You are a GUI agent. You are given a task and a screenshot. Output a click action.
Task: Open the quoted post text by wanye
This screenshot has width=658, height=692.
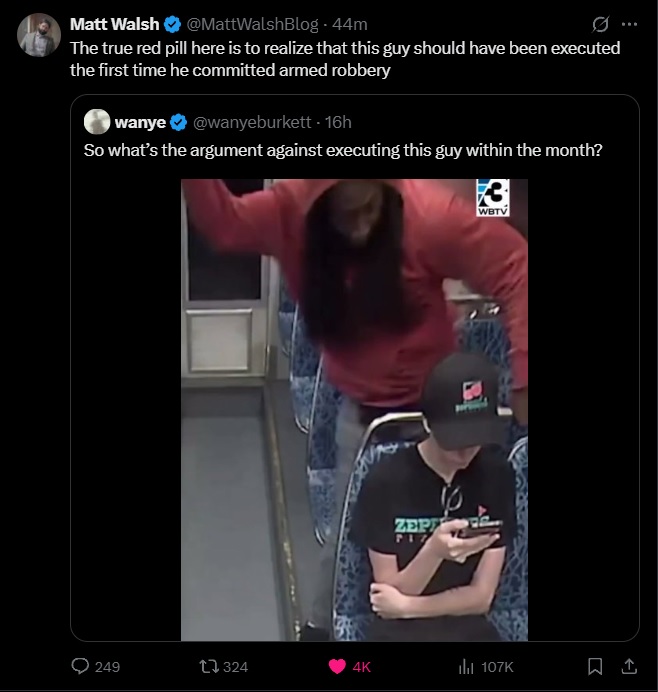pos(343,150)
